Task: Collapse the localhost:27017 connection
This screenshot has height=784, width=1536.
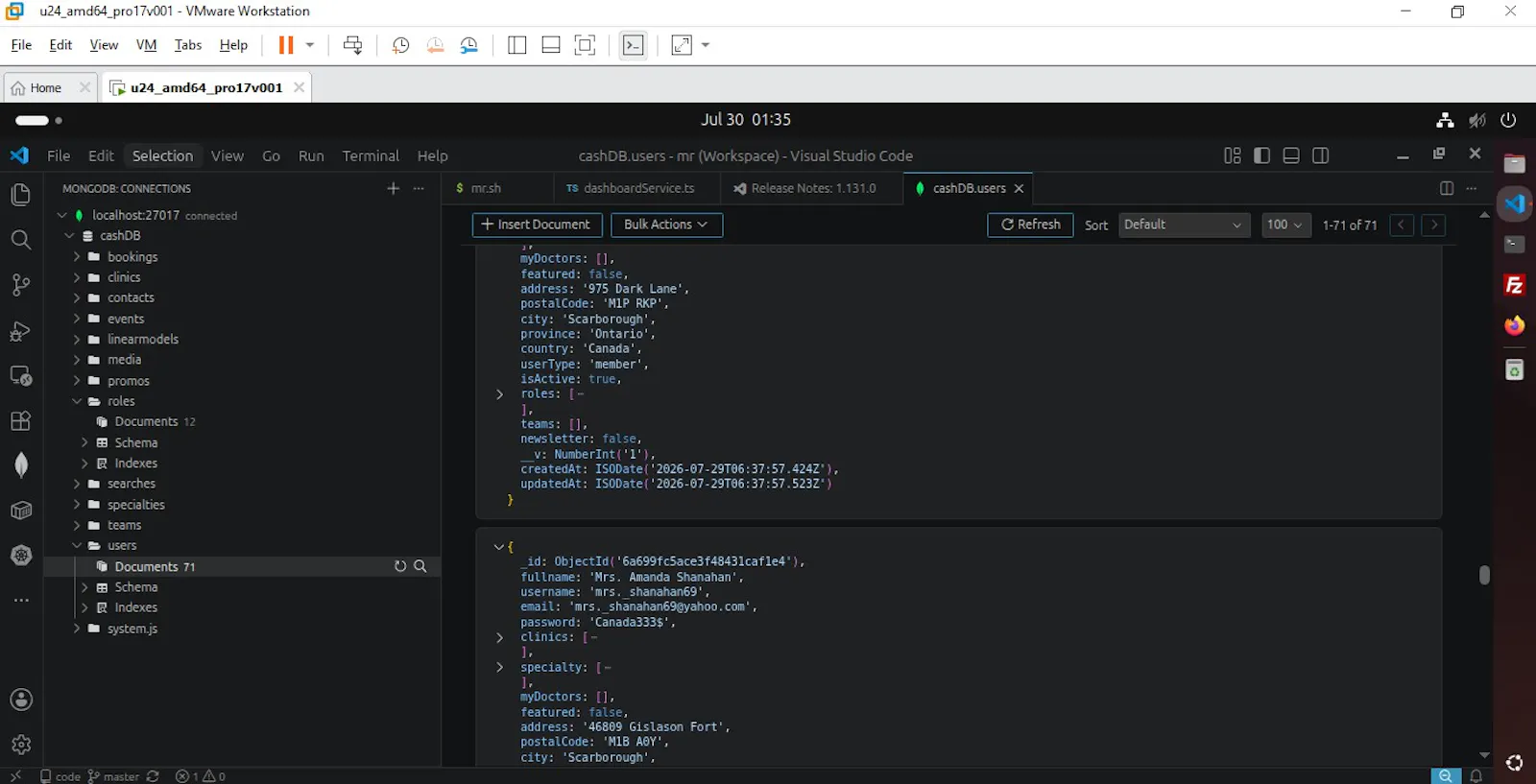Action: (x=62, y=215)
